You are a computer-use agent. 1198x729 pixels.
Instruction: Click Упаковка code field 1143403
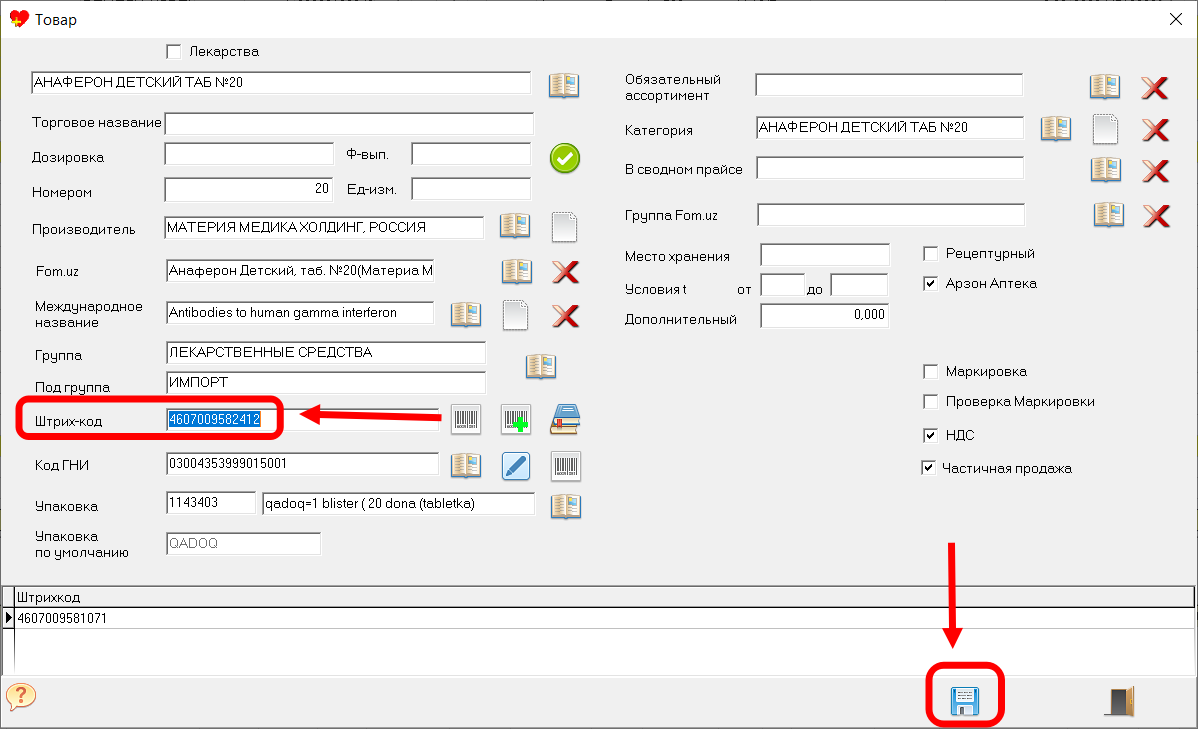[211, 503]
